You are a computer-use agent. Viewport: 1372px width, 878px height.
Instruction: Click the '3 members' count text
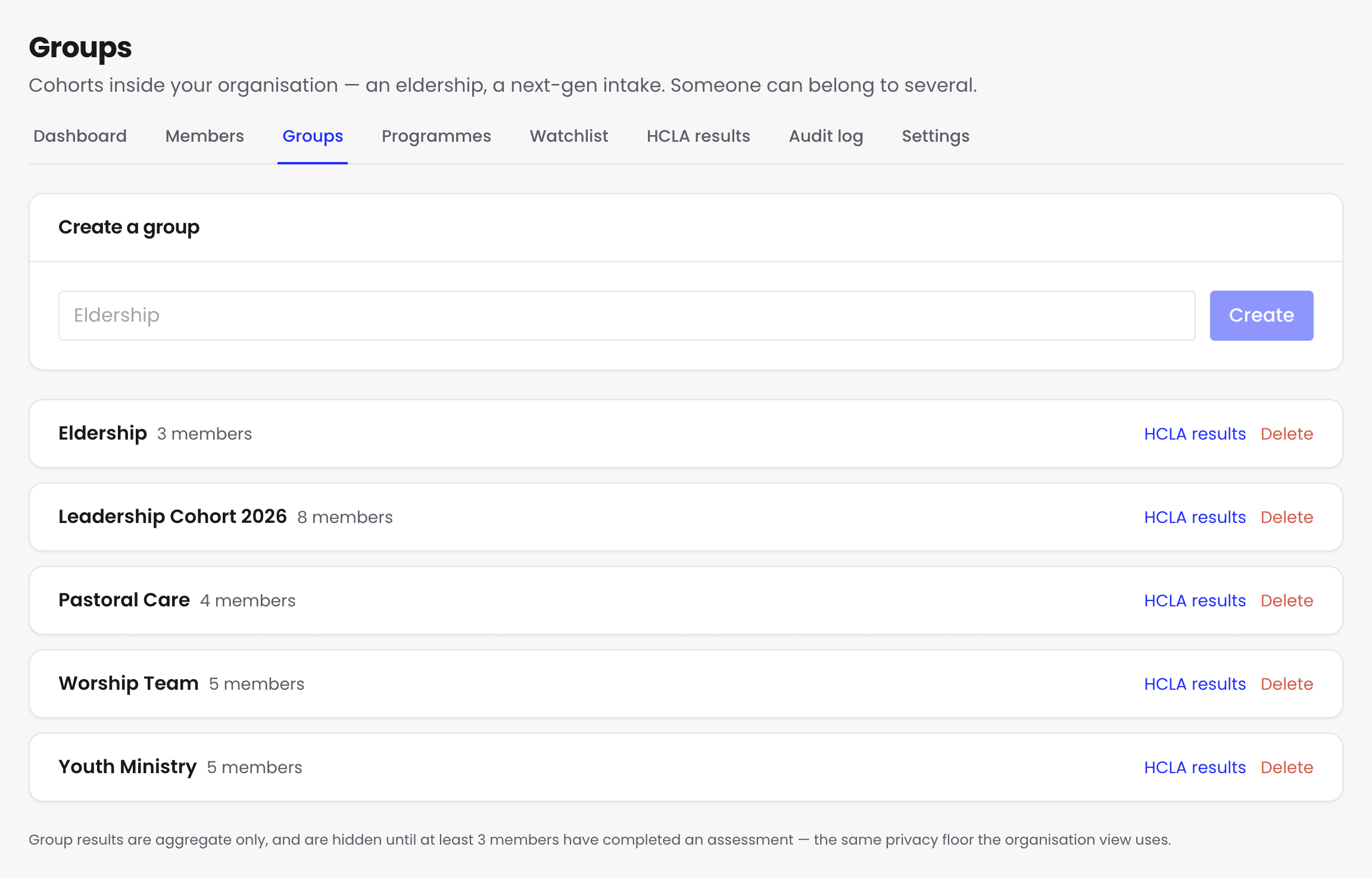[204, 434]
